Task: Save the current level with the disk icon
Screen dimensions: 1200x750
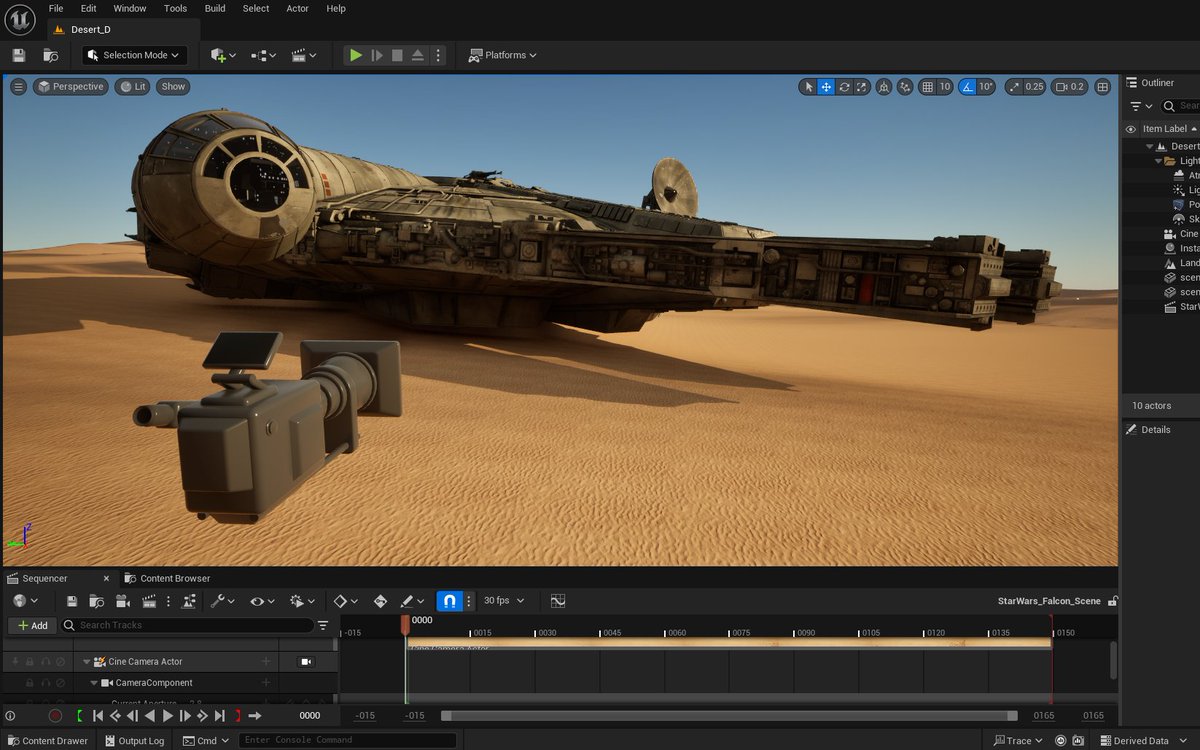Action: (x=18, y=55)
